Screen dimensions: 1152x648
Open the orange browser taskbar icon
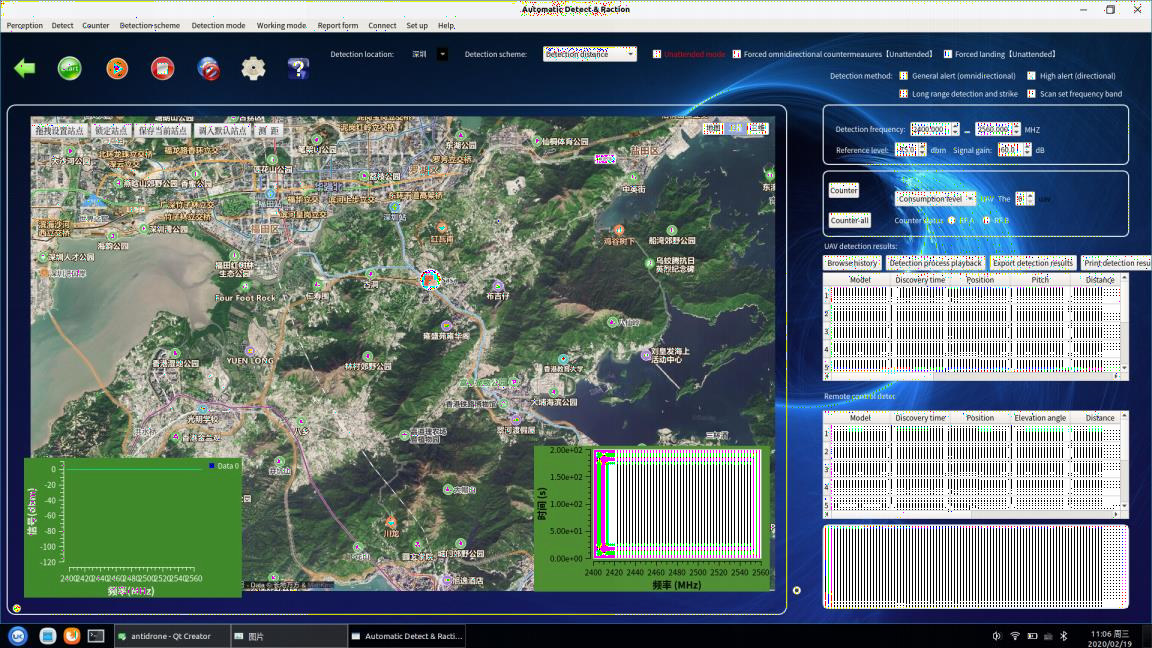pyautogui.click(x=71, y=636)
